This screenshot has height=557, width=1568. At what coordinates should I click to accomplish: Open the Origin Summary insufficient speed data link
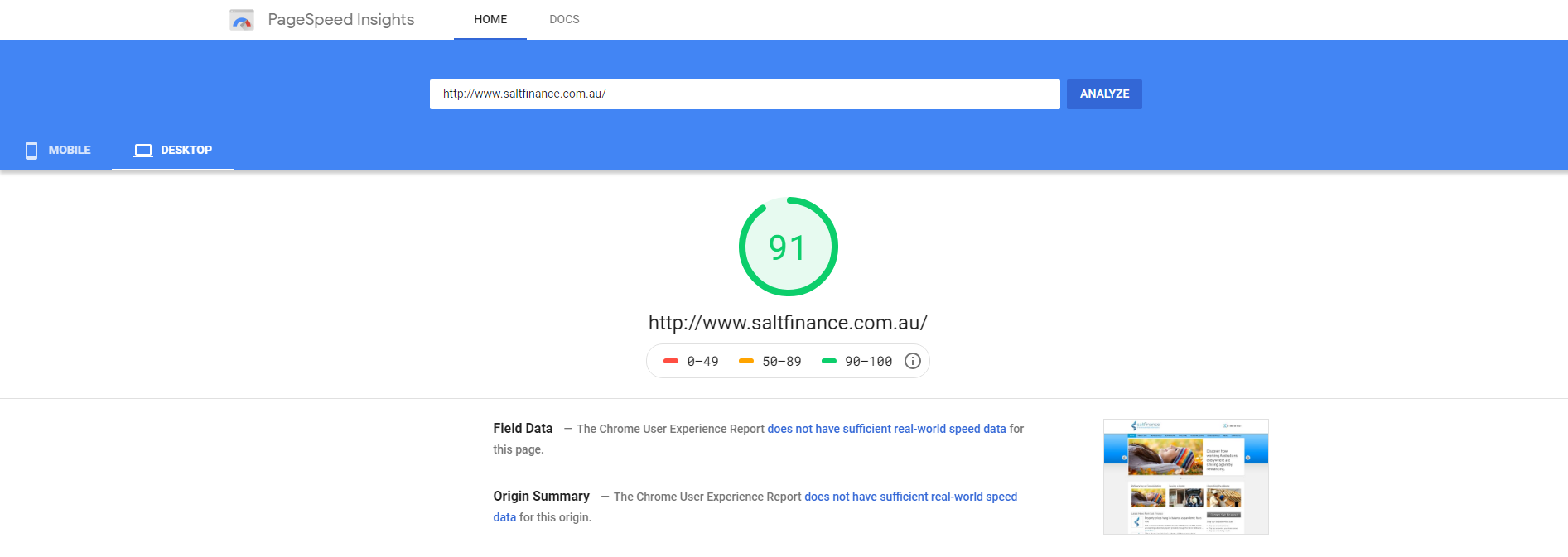point(910,497)
